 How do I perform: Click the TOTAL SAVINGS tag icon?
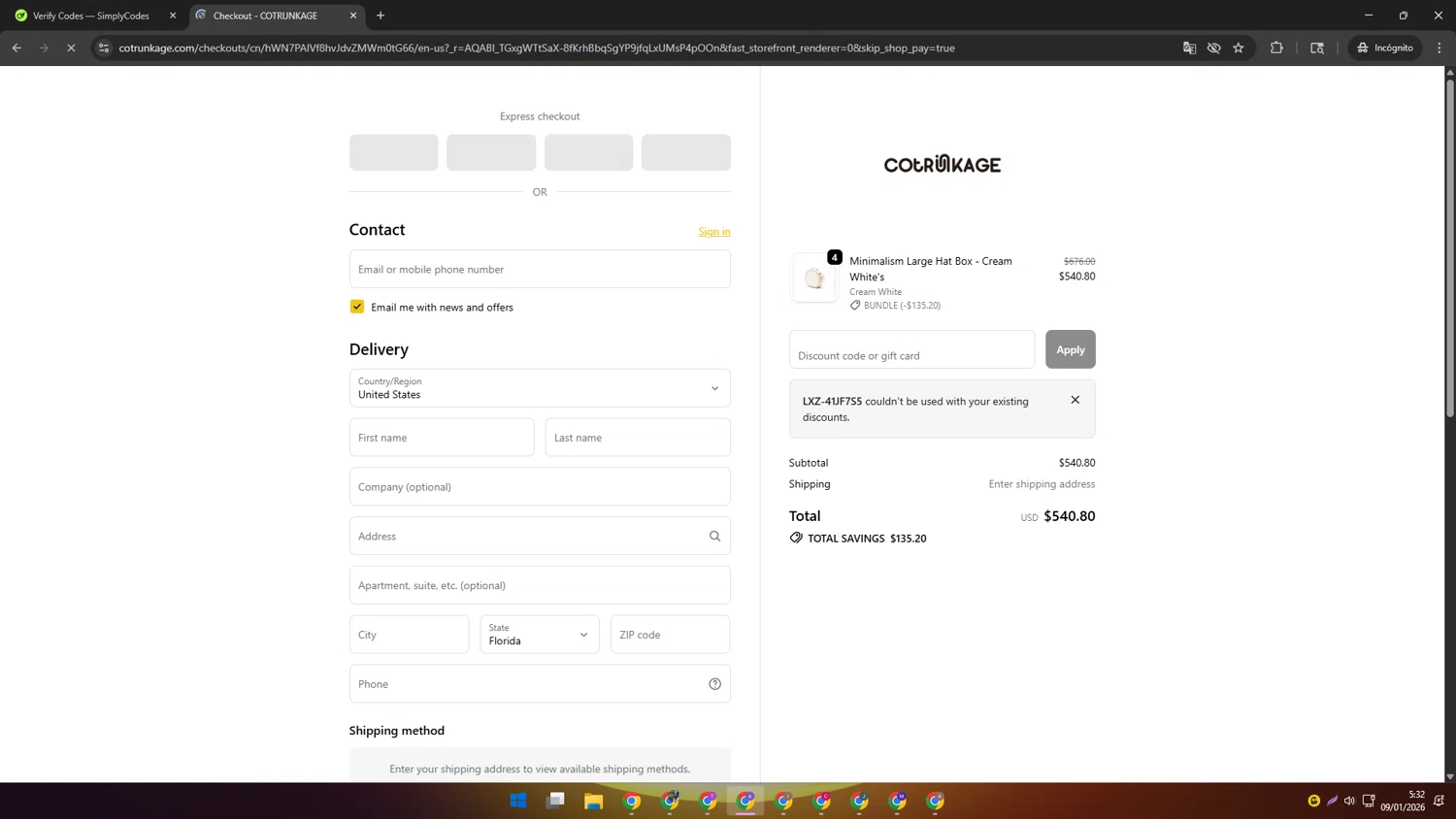pyautogui.click(x=796, y=538)
